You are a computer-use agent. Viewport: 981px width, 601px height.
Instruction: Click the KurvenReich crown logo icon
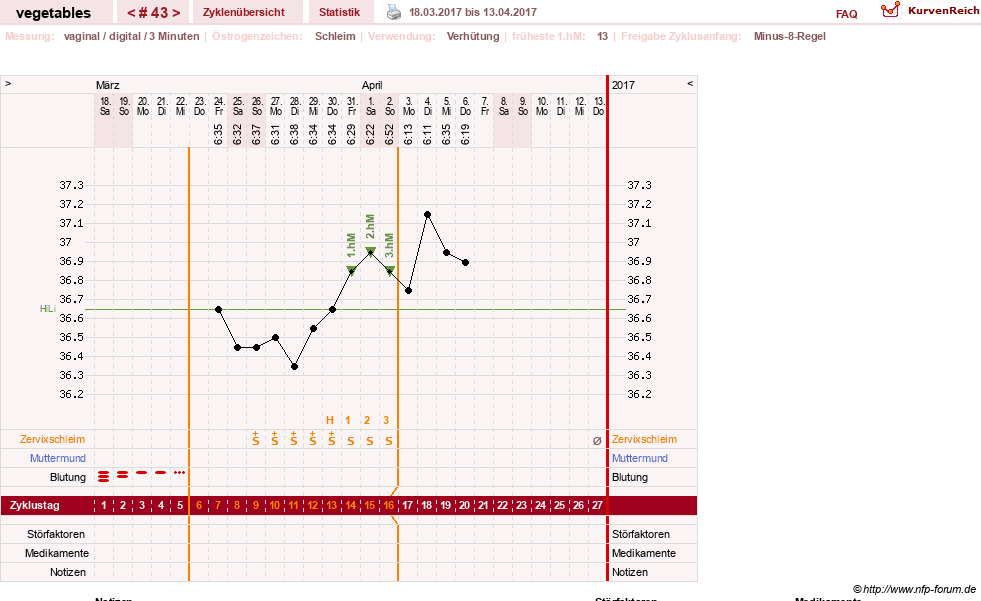click(x=890, y=10)
